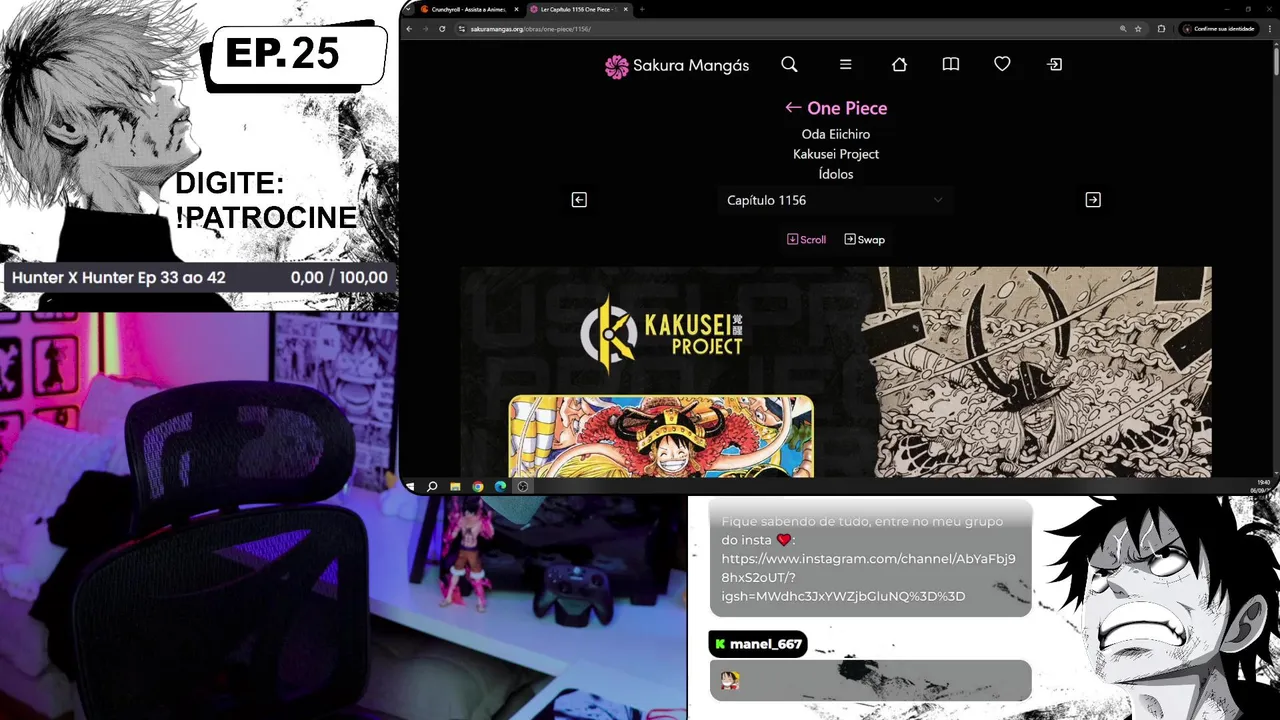Click the browser back arrow
The width and height of the screenshot is (1280, 720).
[409, 29]
